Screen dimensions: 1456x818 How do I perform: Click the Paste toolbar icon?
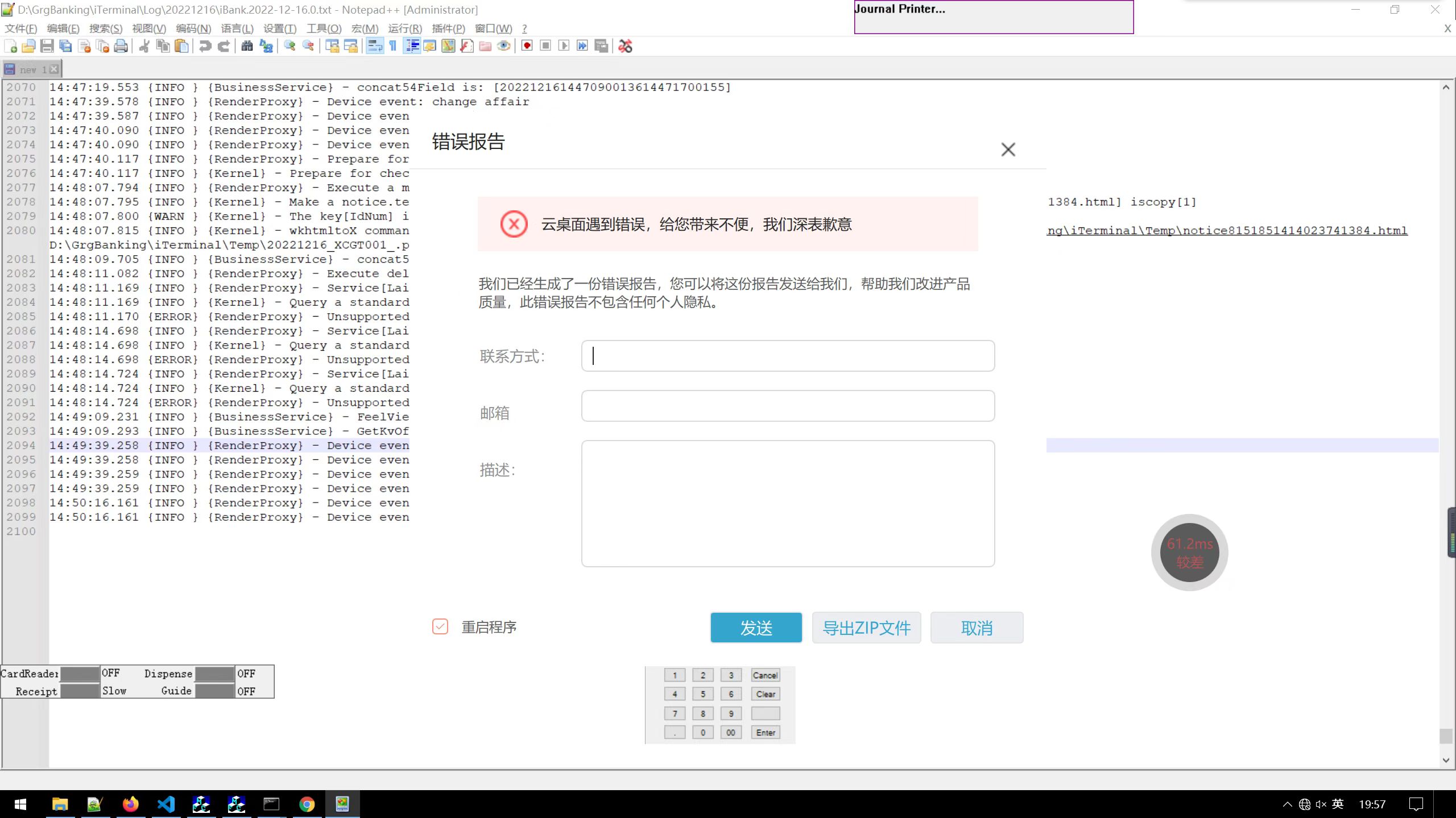[x=181, y=46]
